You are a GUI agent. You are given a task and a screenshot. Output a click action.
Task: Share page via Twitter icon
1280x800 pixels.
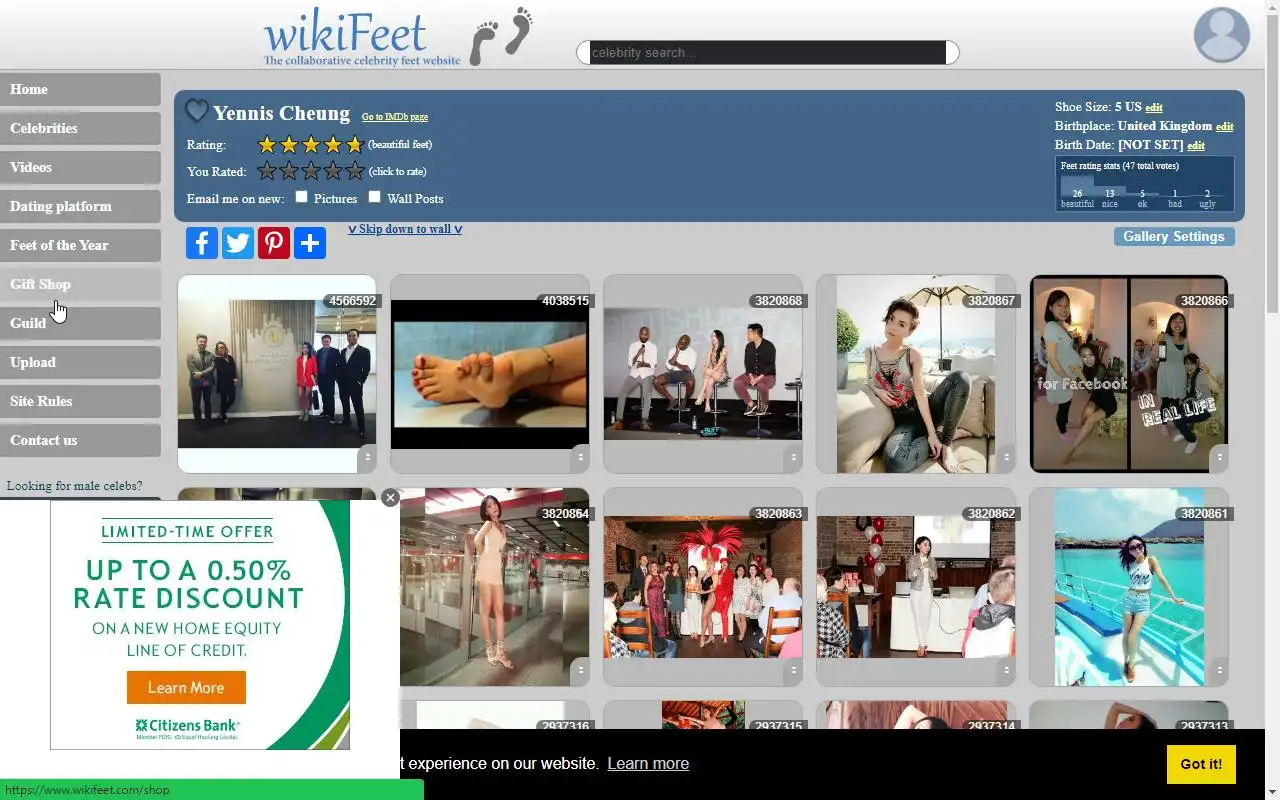(238, 243)
